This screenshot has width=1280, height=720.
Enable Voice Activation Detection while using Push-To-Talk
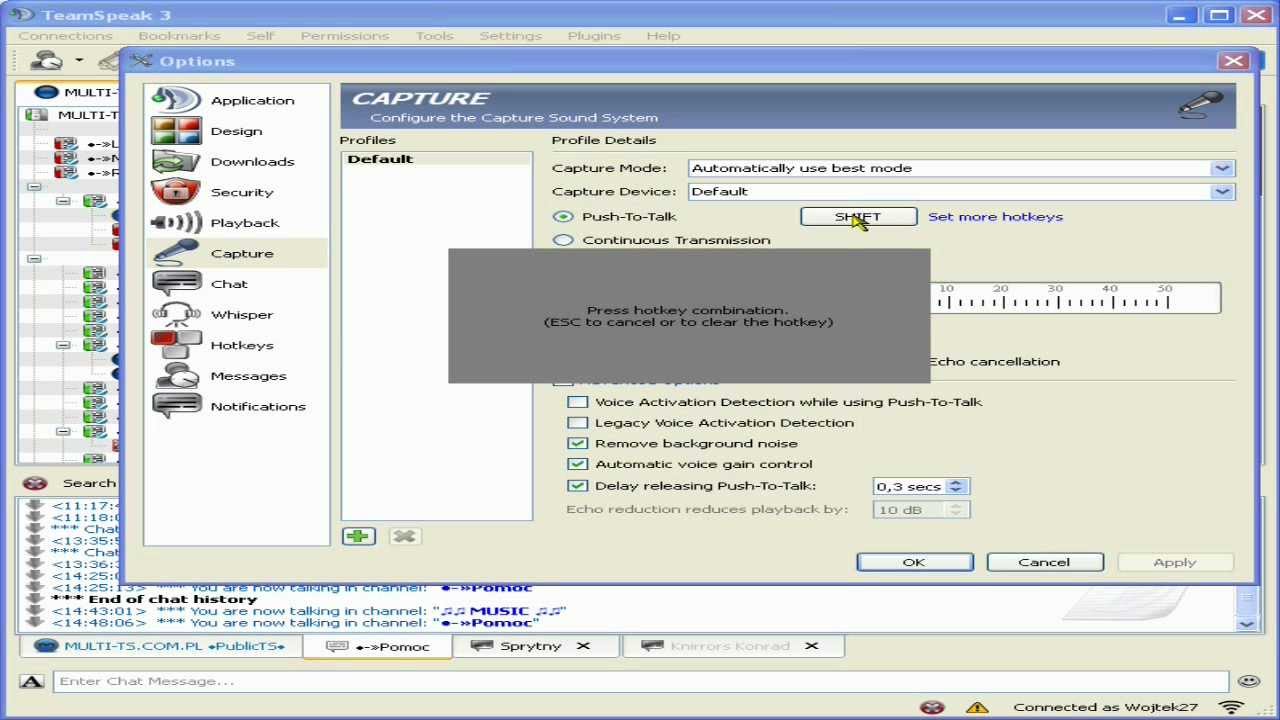[x=577, y=402]
